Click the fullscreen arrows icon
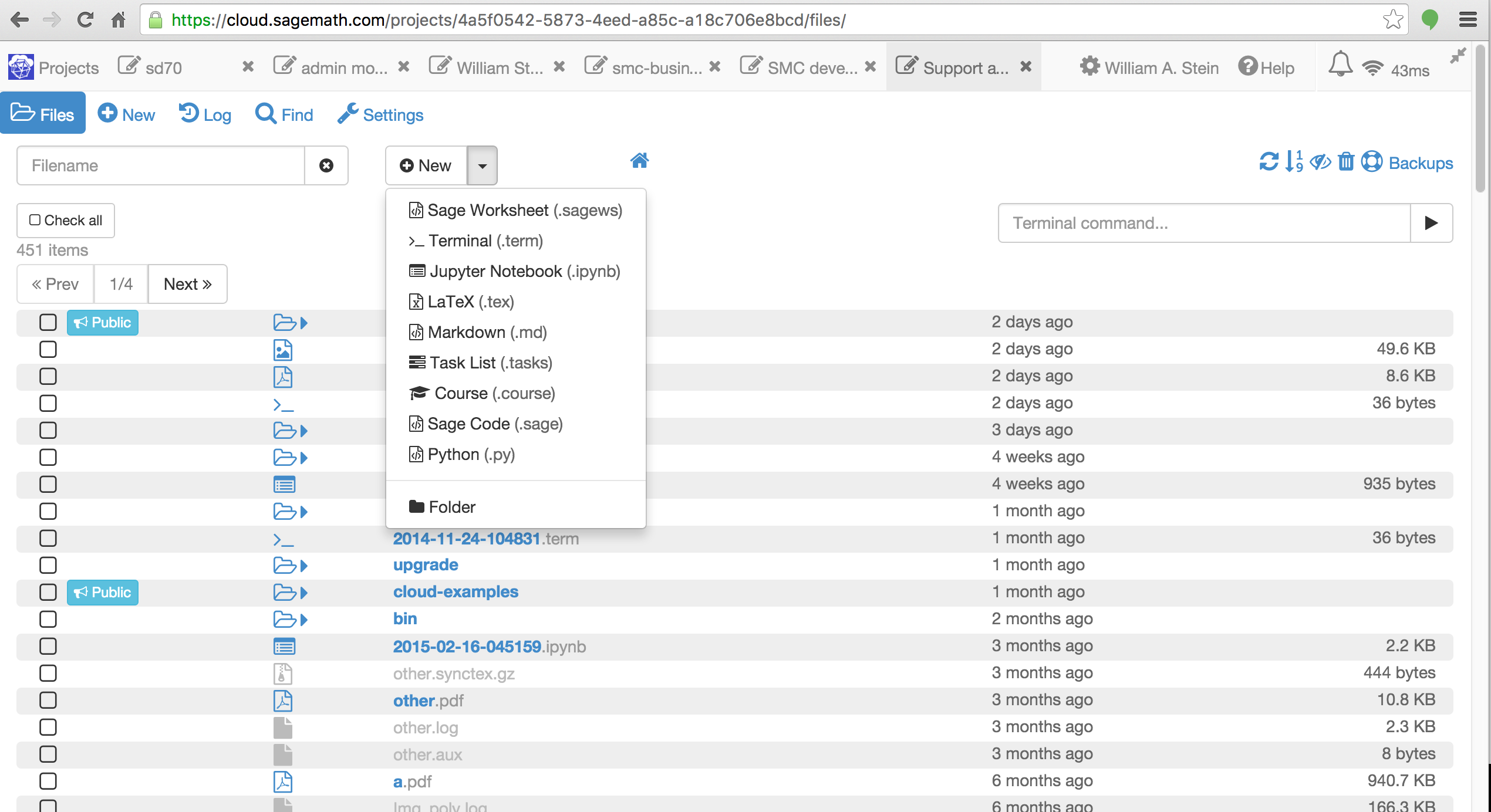This screenshot has width=1491, height=812. point(1458,56)
